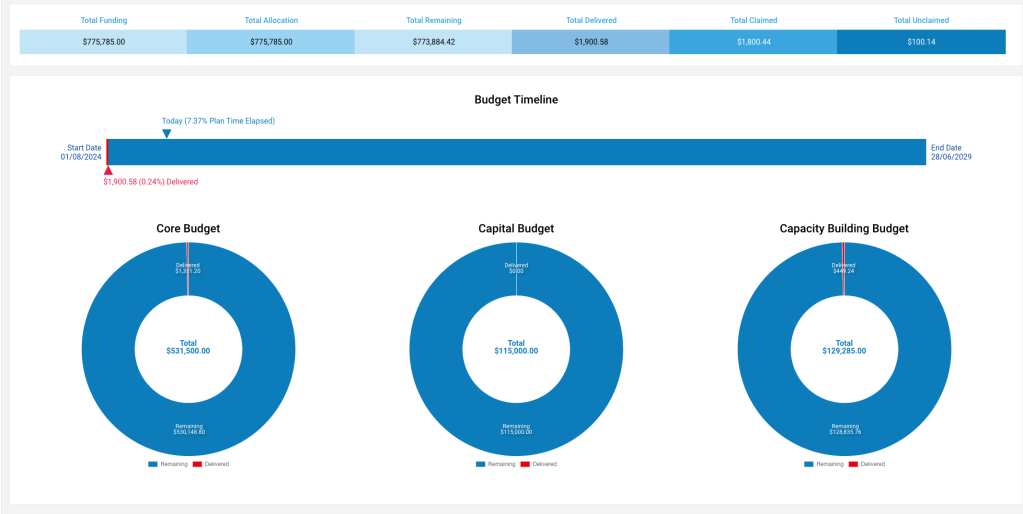Click the red Delivered marker triangle

pos(107,171)
